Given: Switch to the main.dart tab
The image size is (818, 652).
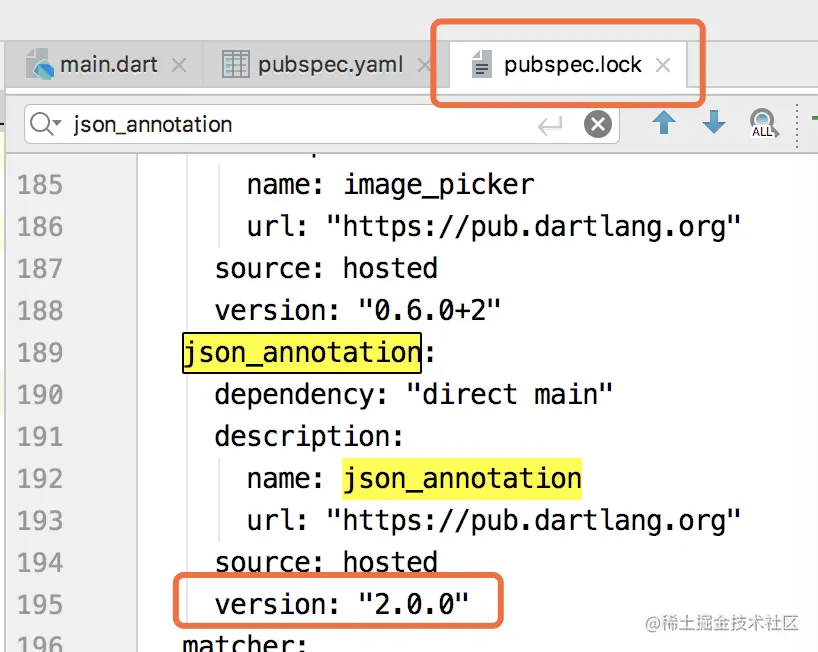Looking at the screenshot, I should click(x=103, y=65).
